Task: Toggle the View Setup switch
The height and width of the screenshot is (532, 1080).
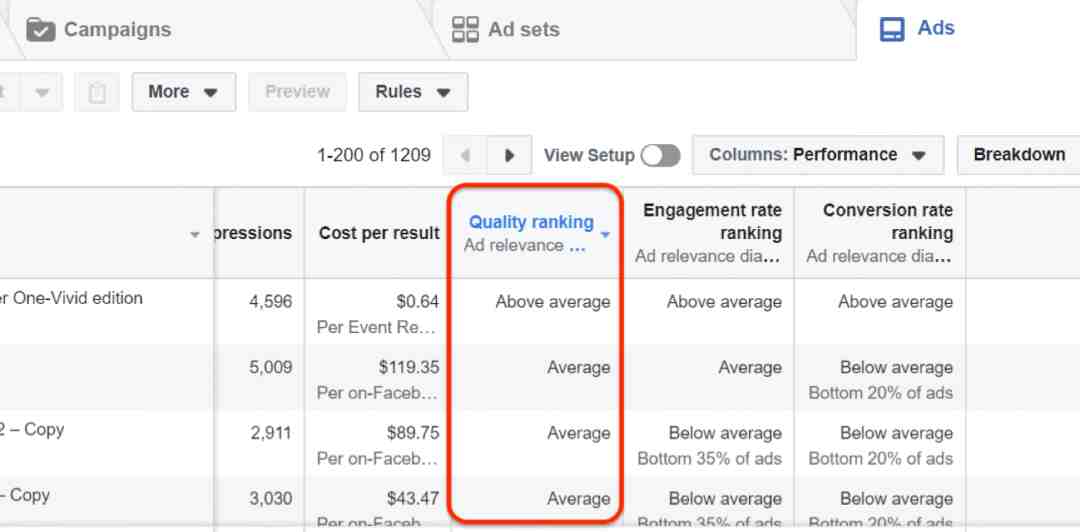Action: [660, 156]
